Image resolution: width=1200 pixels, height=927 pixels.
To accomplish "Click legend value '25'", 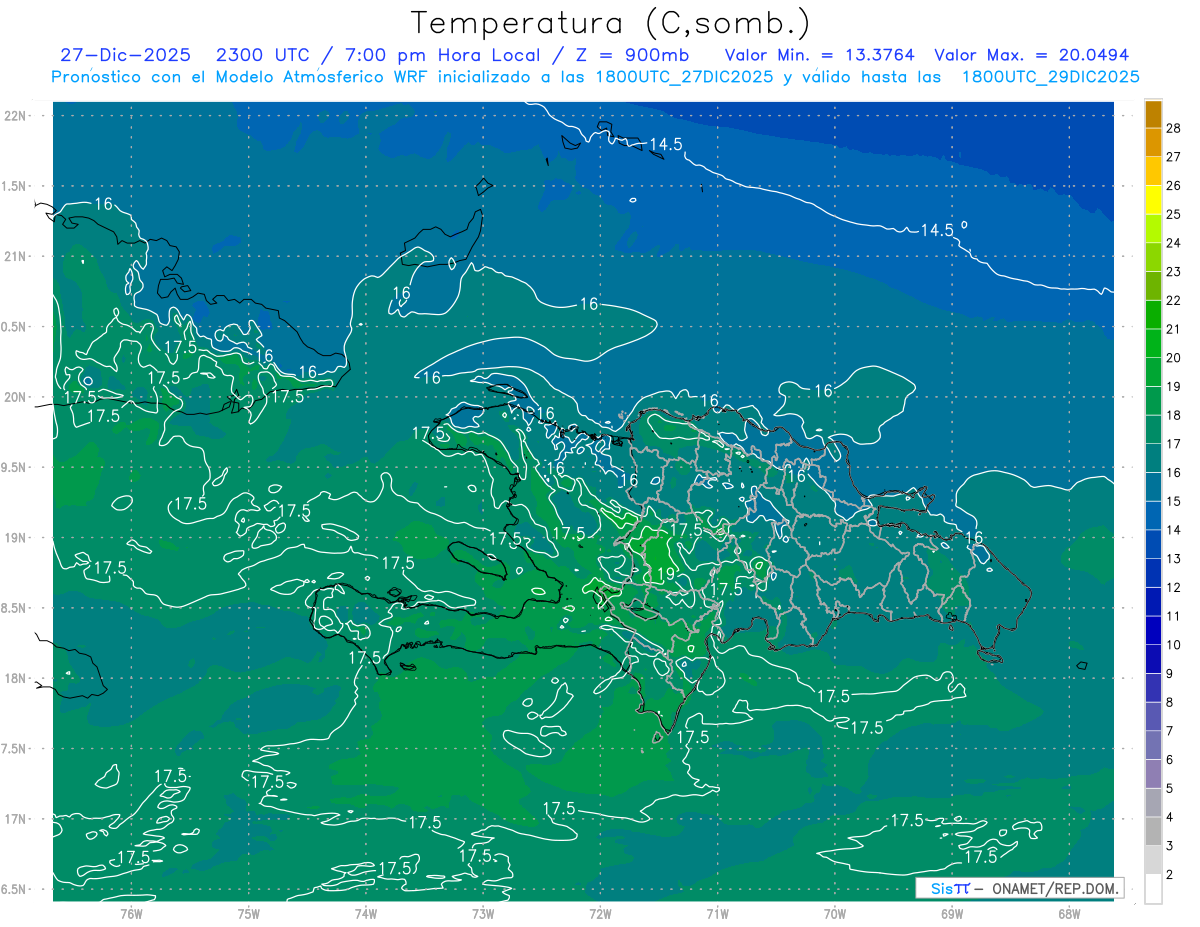I will (x=1174, y=214).
